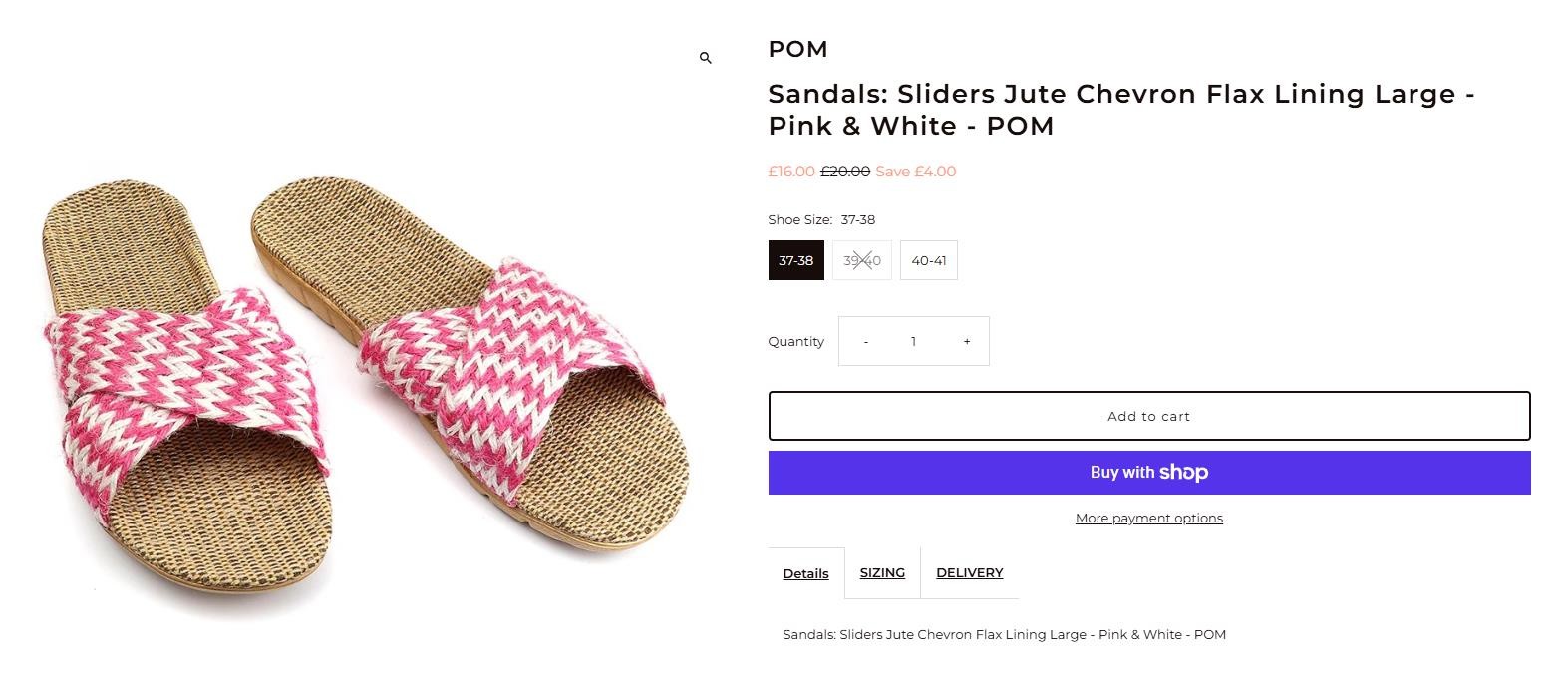Click the POM brand name
1568x696 pixels.
pyautogui.click(x=797, y=49)
